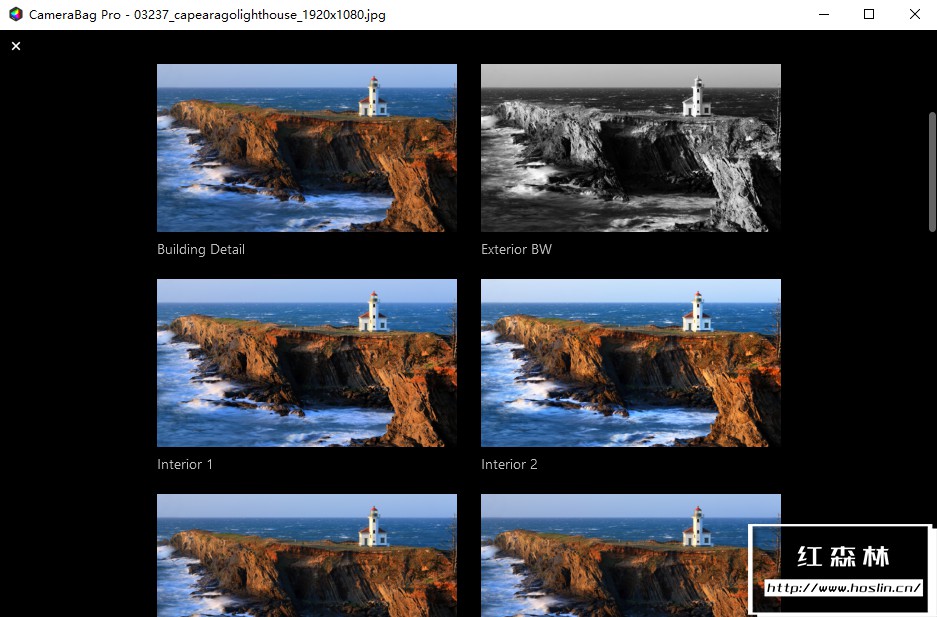The image size is (937, 617).
Task: Maximize the CameraBag Pro window
Action: point(869,14)
